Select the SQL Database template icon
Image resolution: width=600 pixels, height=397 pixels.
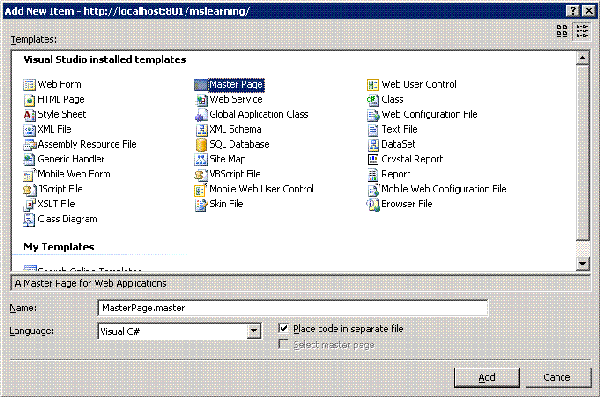pyautogui.click(x=201, y=145)
